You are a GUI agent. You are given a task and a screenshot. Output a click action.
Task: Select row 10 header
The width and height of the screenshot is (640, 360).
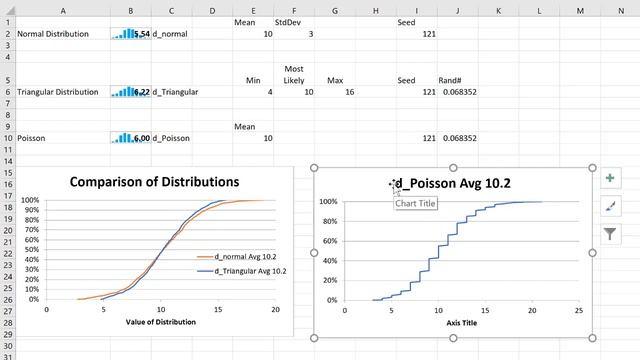click(8, 138)
